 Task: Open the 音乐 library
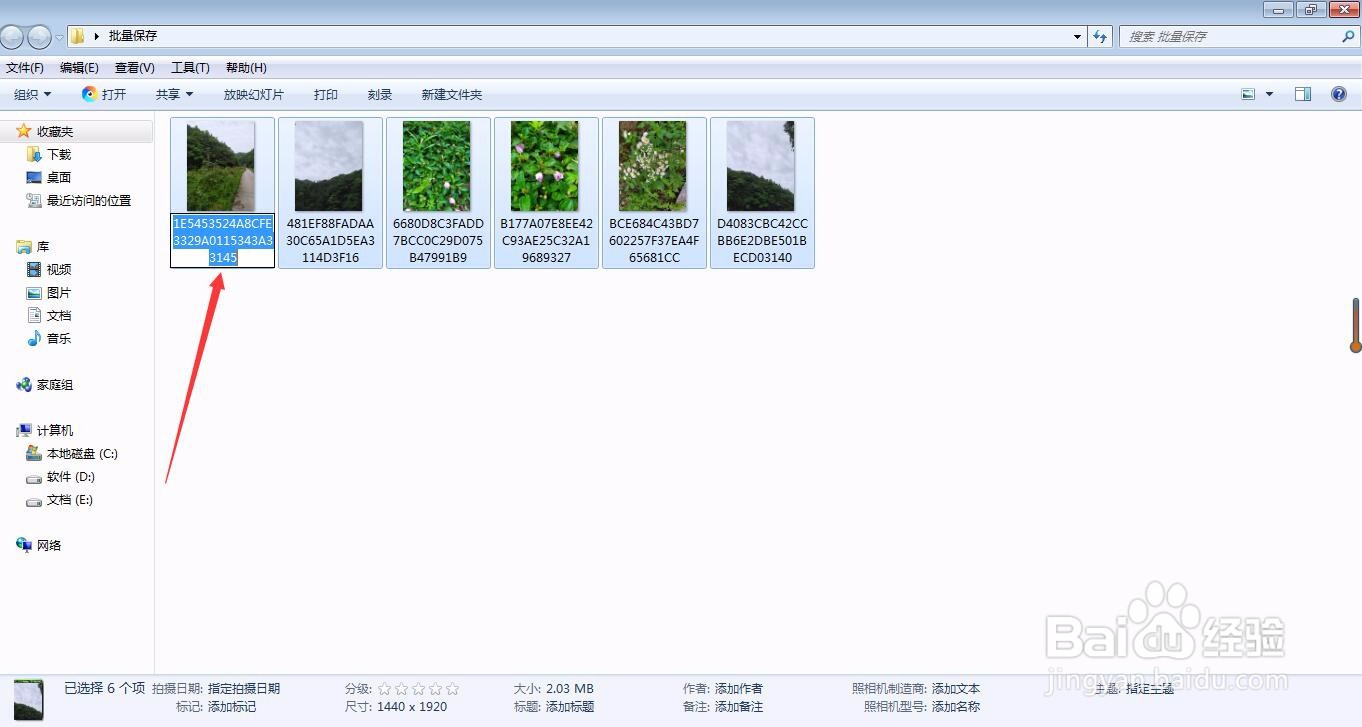point(58,338)
